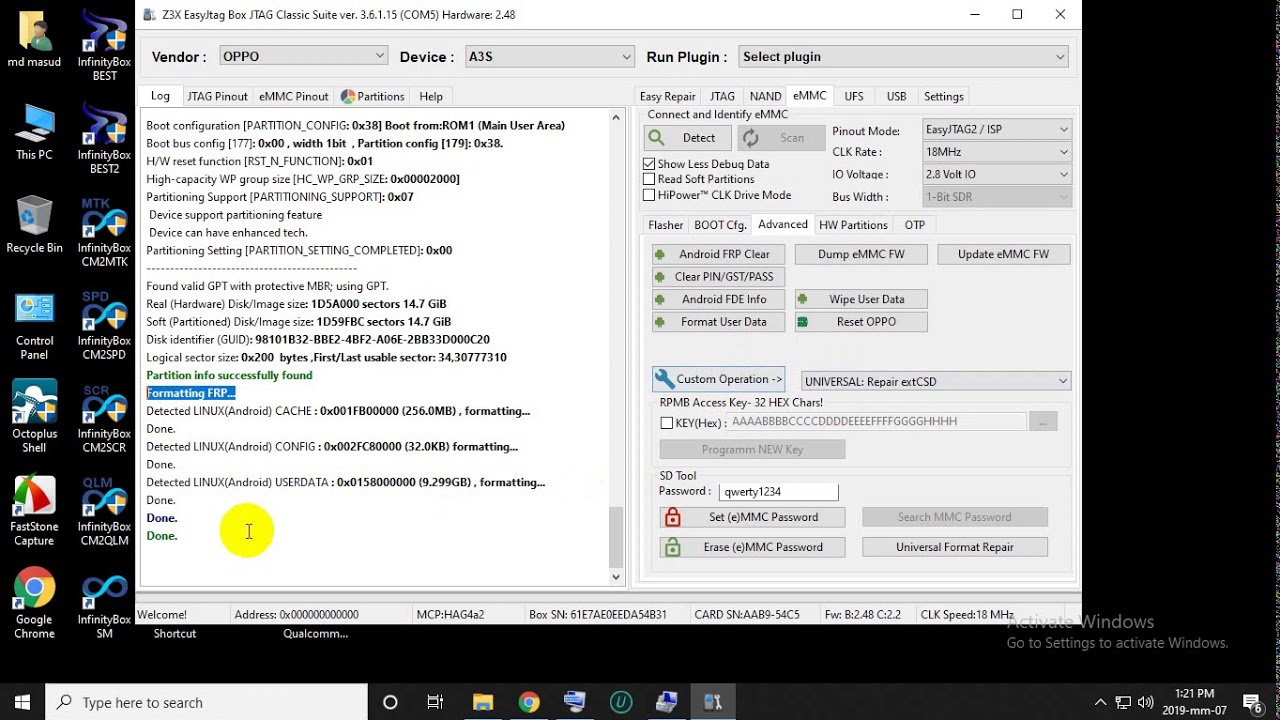
Task: Open the Help tab
Action: click(x=431, y=97)
